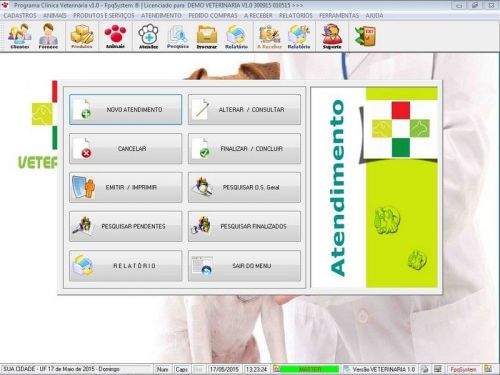Click the PESQUISAR PENDENTES button

coord(126,226)
